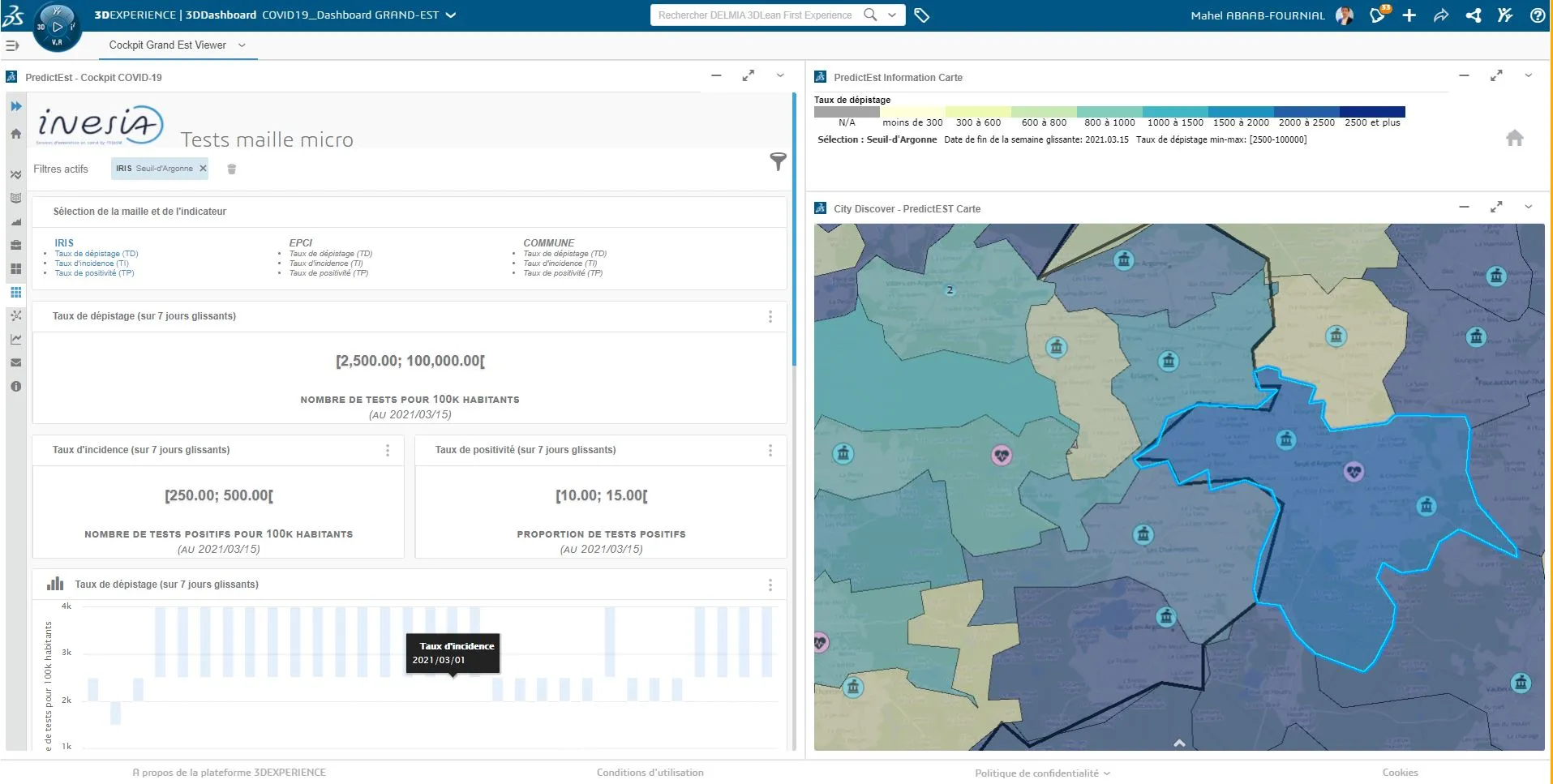Open the notifications bell icon
This screenshot has height=784, width=1553.
pos(1377,15)
